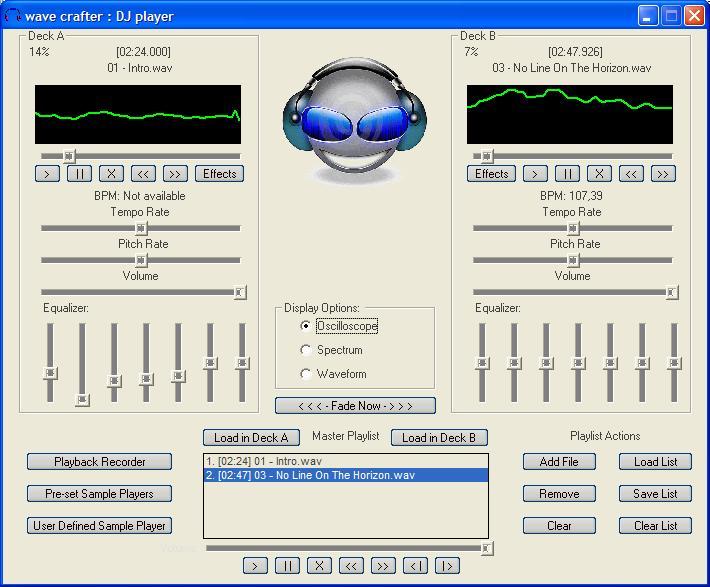Click Deck A last equalizer band thumb

click(x=242, y=363)
